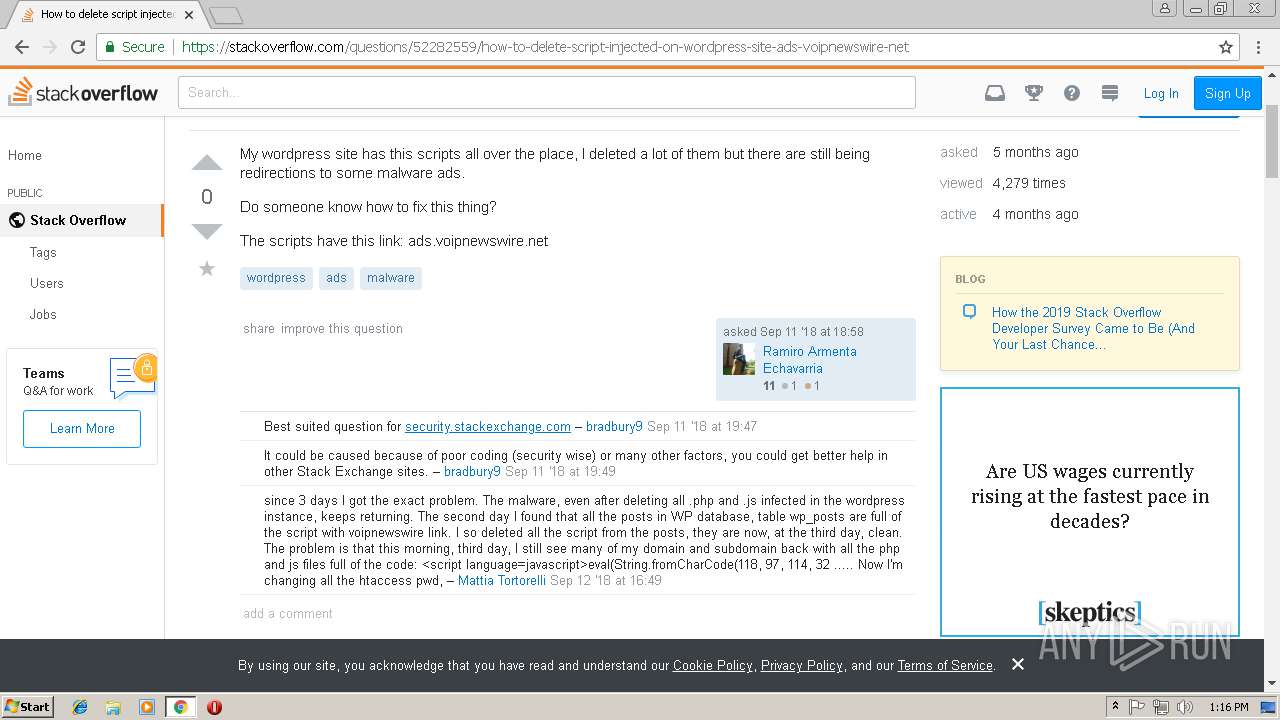The image size is (1280, 720).
Task: Click improve this question link
Action: pos(342,328)
